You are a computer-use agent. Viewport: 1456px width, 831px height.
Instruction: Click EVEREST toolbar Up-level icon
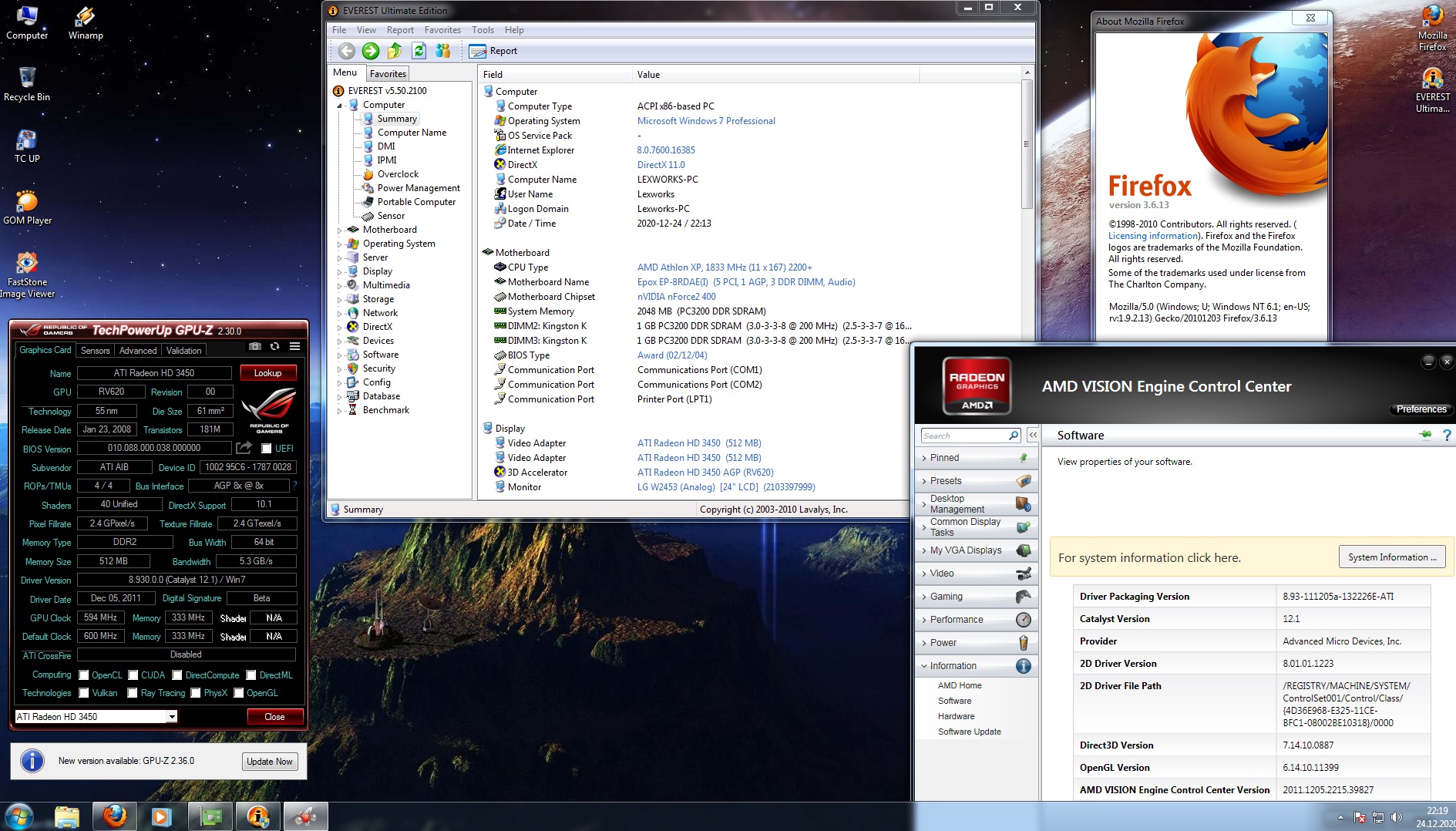(395, 51)
